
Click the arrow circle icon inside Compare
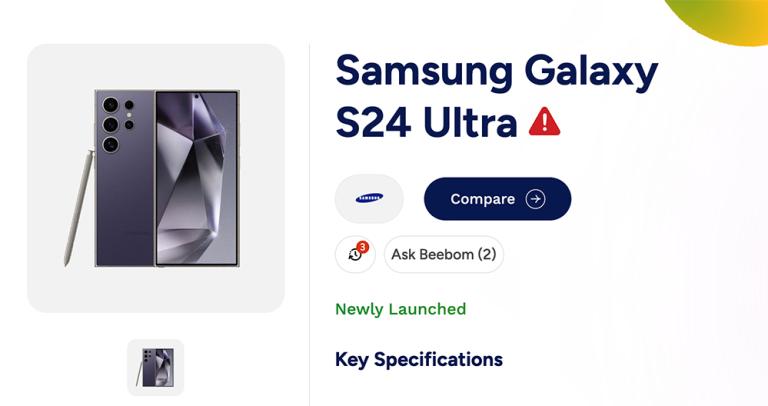(x=536, y=199)
